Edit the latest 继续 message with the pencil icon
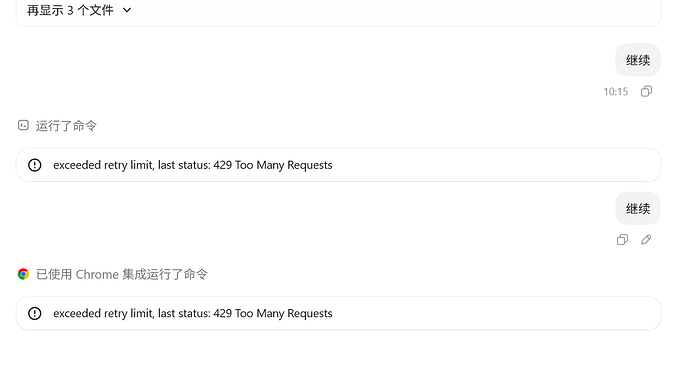Viewport: 690px width, 377px height. point(646,240)
